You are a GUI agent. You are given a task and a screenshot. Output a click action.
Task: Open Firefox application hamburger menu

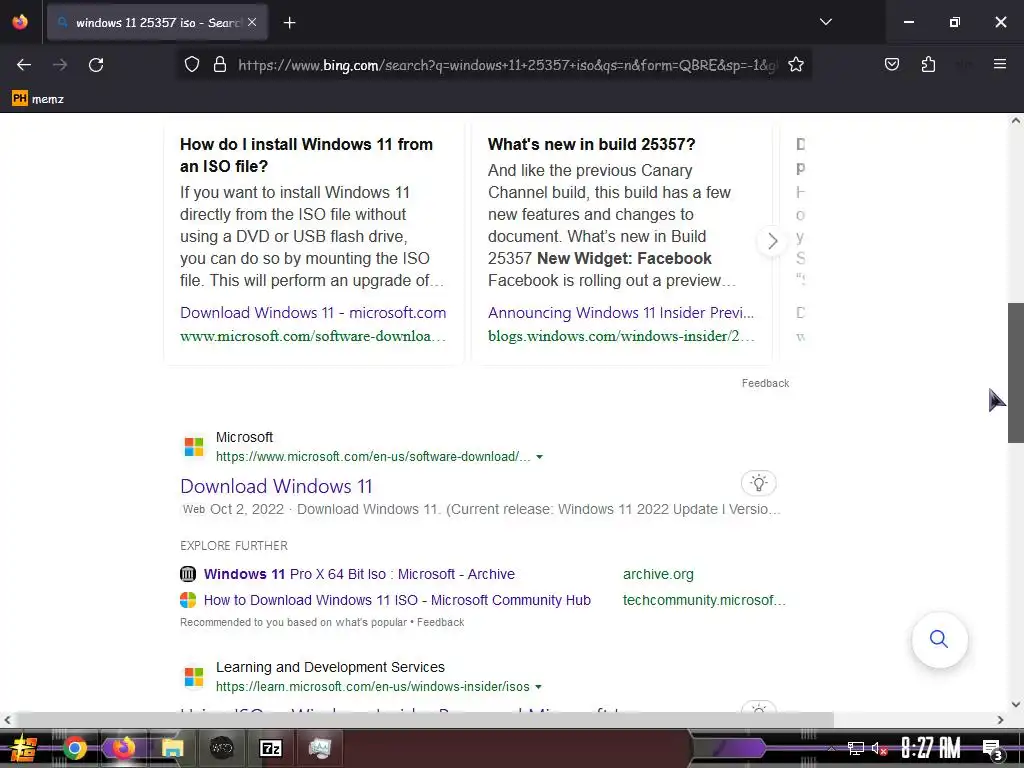999,64
